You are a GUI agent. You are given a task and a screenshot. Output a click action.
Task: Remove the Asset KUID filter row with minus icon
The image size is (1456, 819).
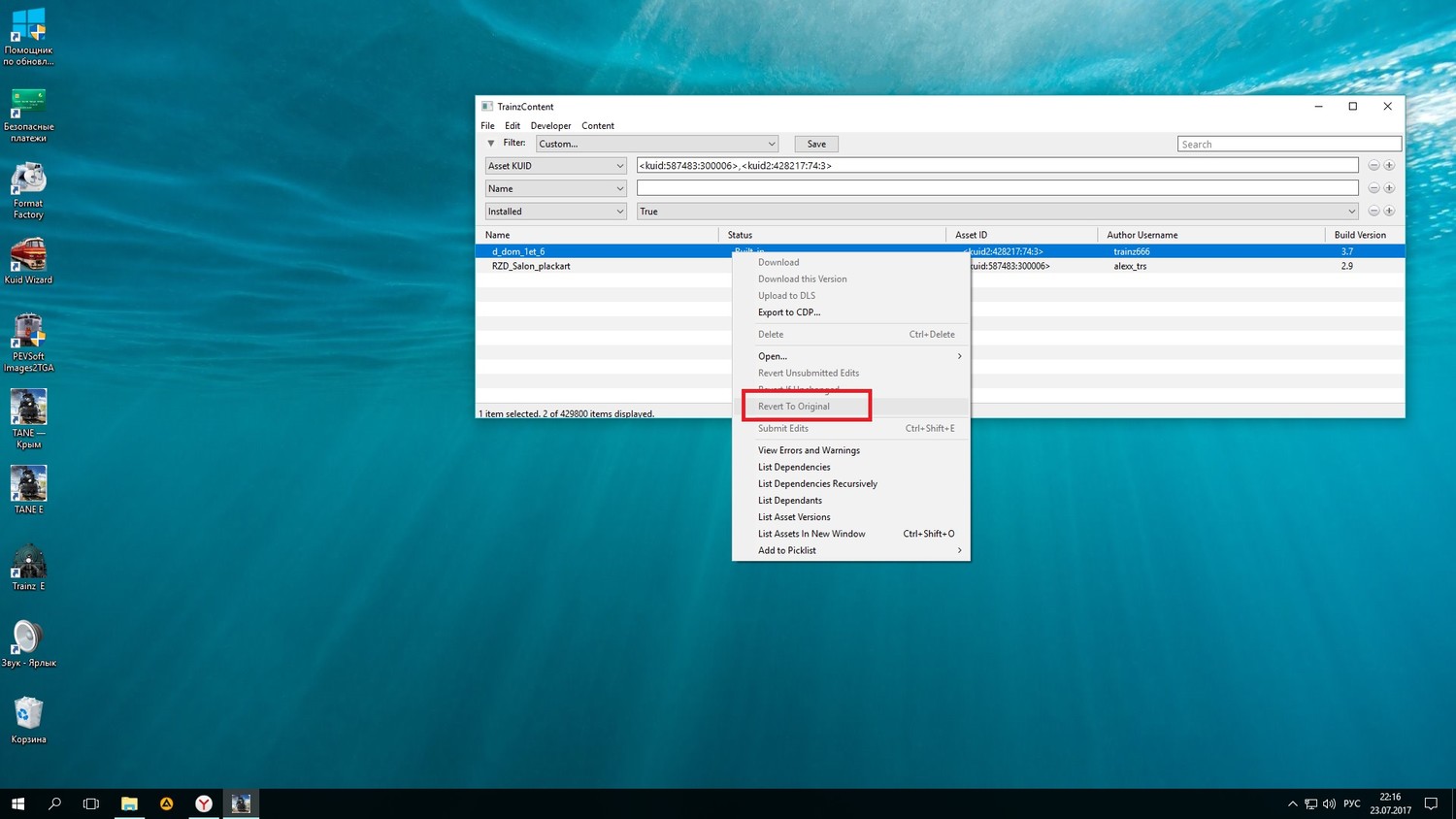click(x=1373, y=166)
